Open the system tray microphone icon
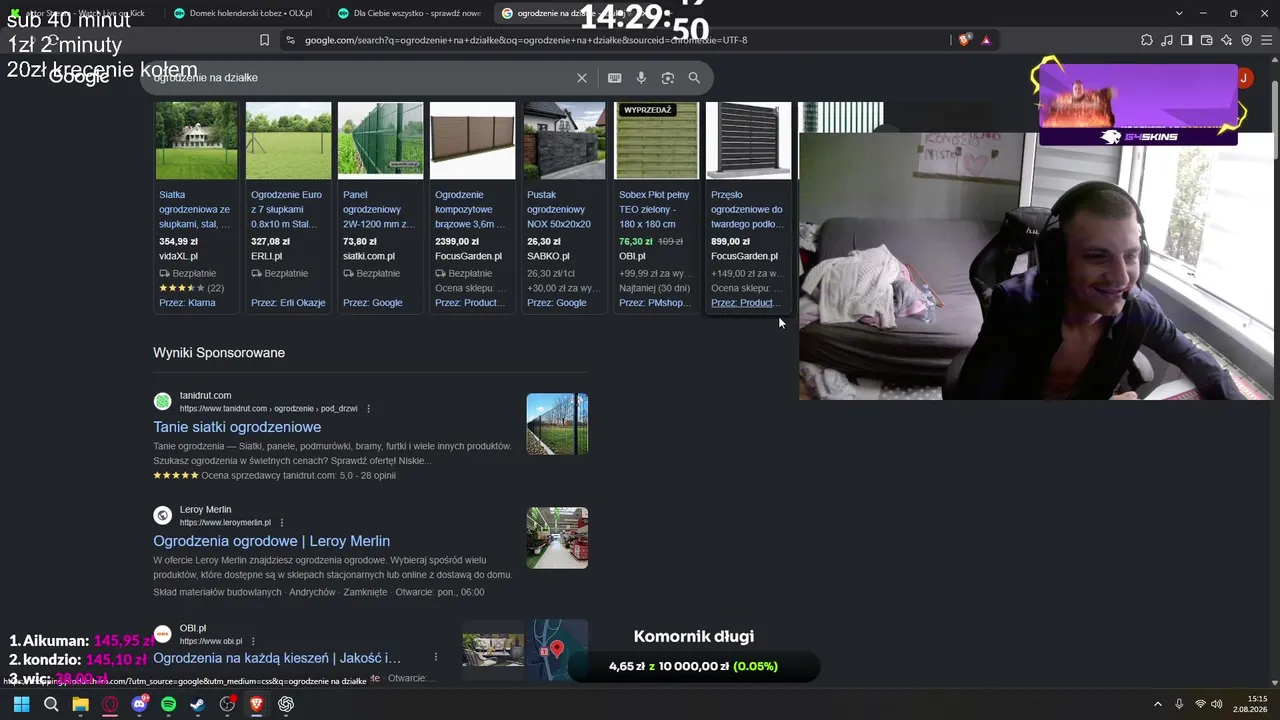This screenshot has width=1280, height=720. point(1179,704)
